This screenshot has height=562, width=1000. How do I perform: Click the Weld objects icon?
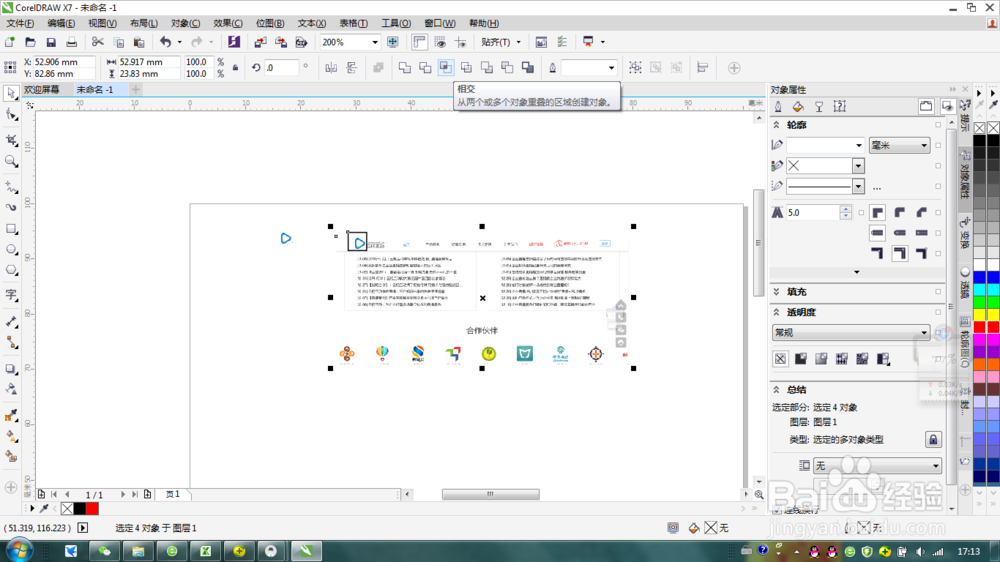click(x=405, y=68)
